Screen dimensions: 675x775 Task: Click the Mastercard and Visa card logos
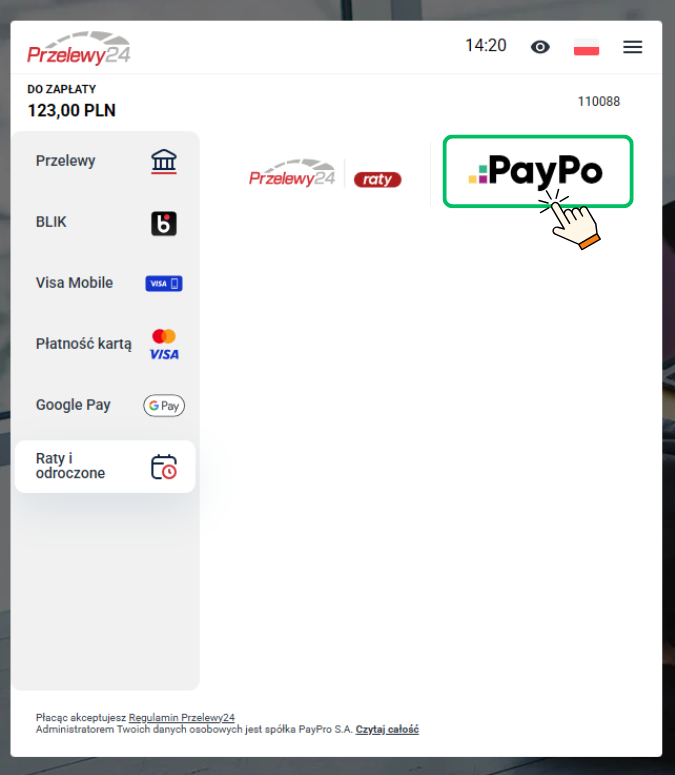tap(164, 344)
